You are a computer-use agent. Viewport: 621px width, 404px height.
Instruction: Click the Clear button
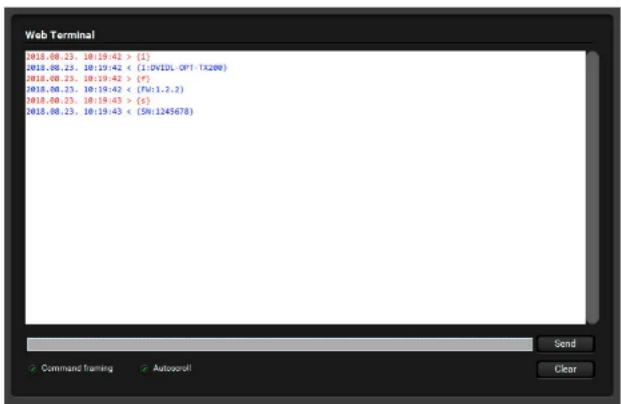coord(566,369)
